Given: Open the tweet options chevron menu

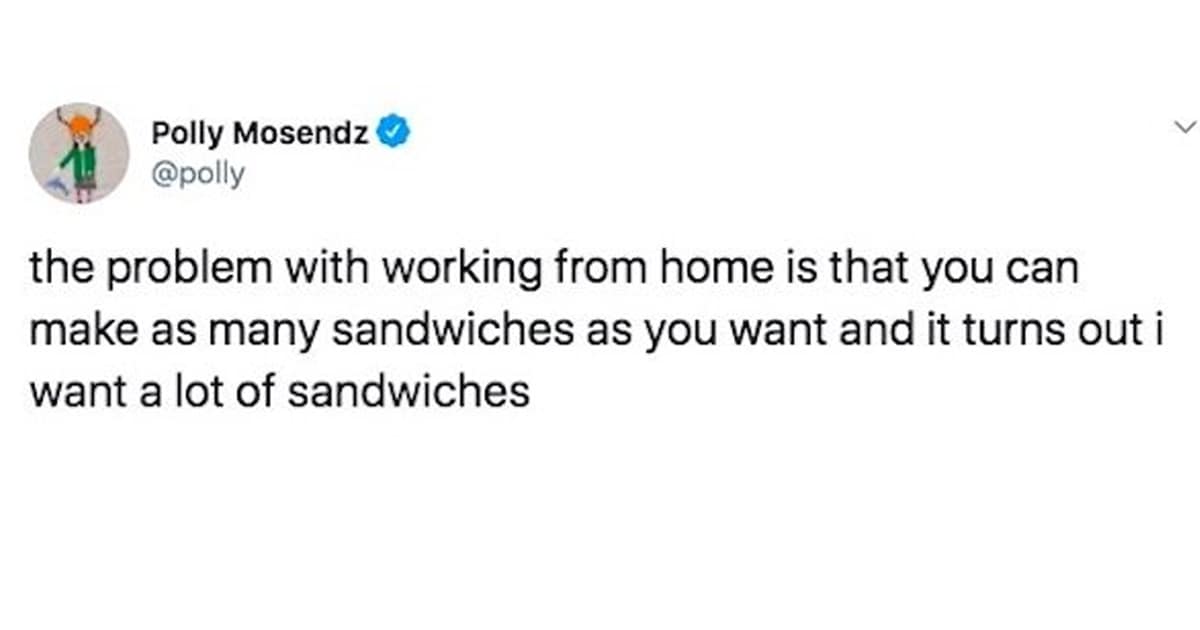Looking at the screenshot, I should pyautogui.click(x=1184, y=127).
